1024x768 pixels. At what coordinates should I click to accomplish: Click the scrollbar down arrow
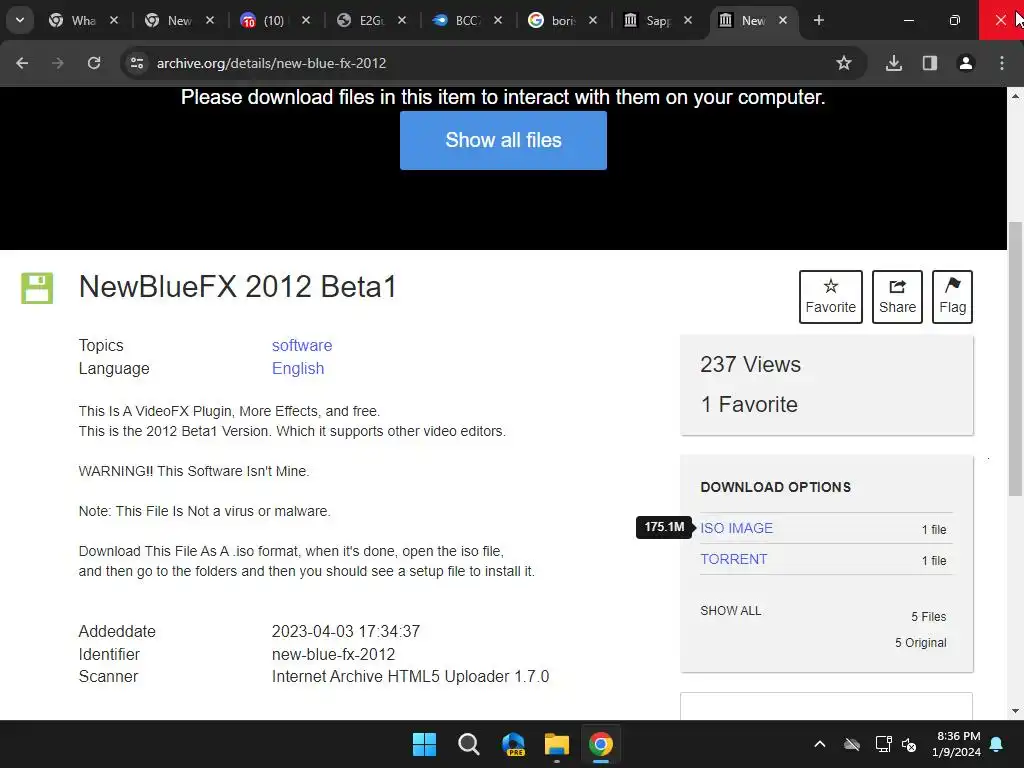click(1015, 711)
